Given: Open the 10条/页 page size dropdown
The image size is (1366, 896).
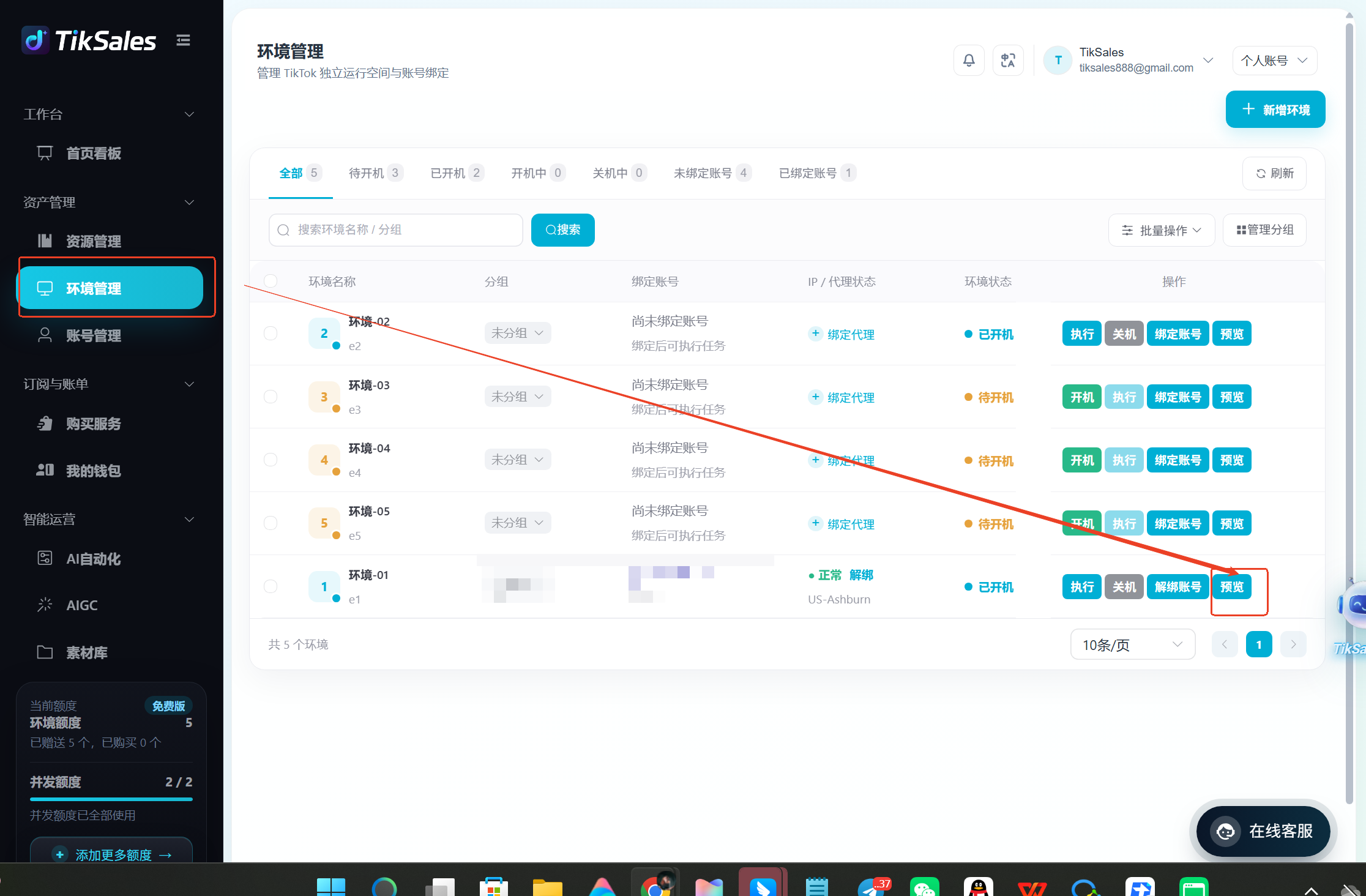Looking at the screenshot, I should (1132, 644).
